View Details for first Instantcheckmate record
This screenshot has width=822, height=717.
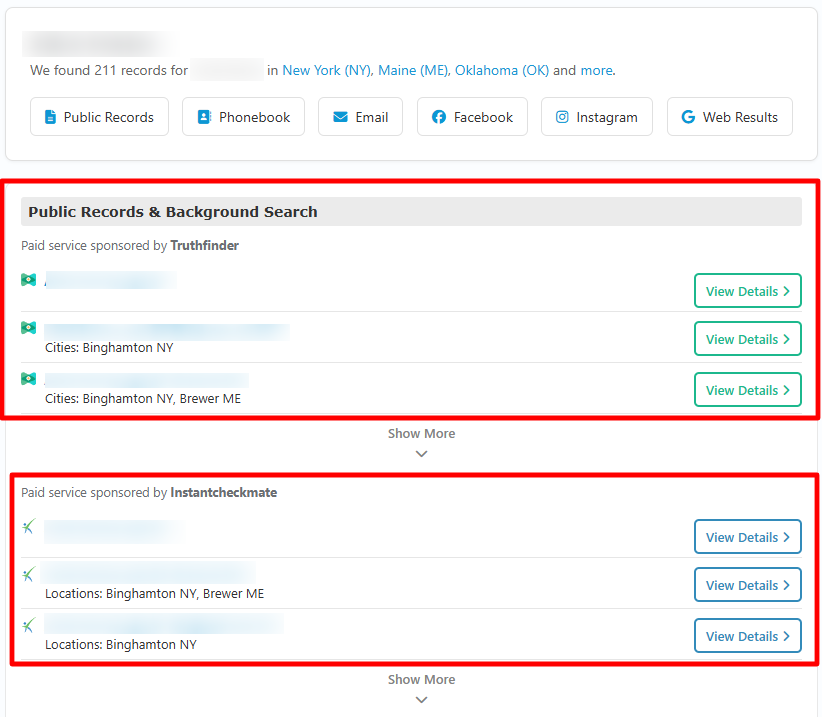747,537
